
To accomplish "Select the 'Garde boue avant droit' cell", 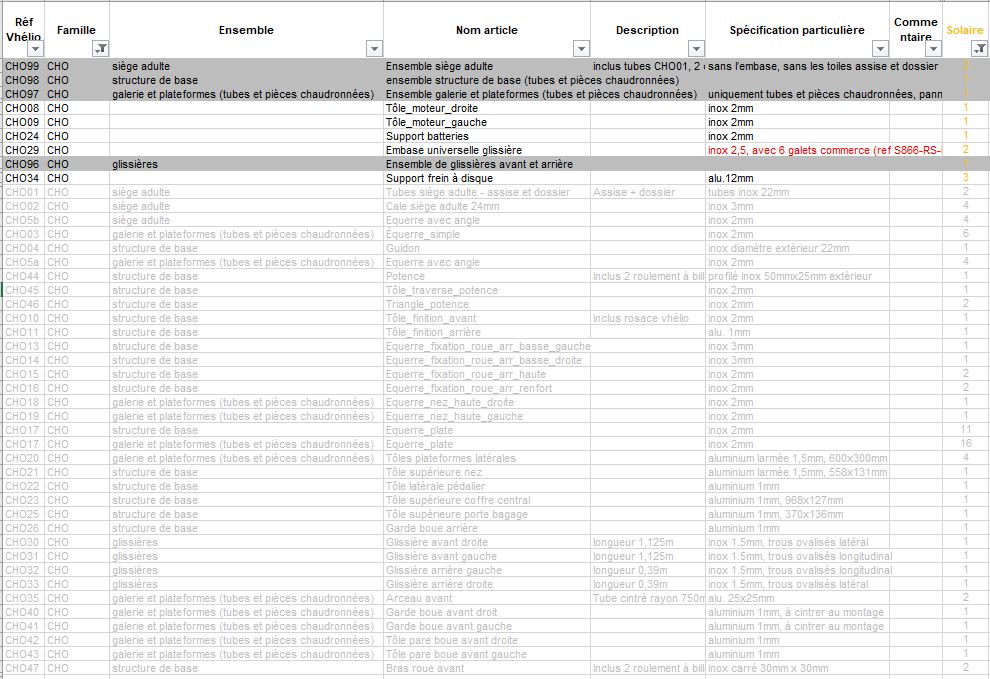I will pyautogui.click(x=487, y=612).
